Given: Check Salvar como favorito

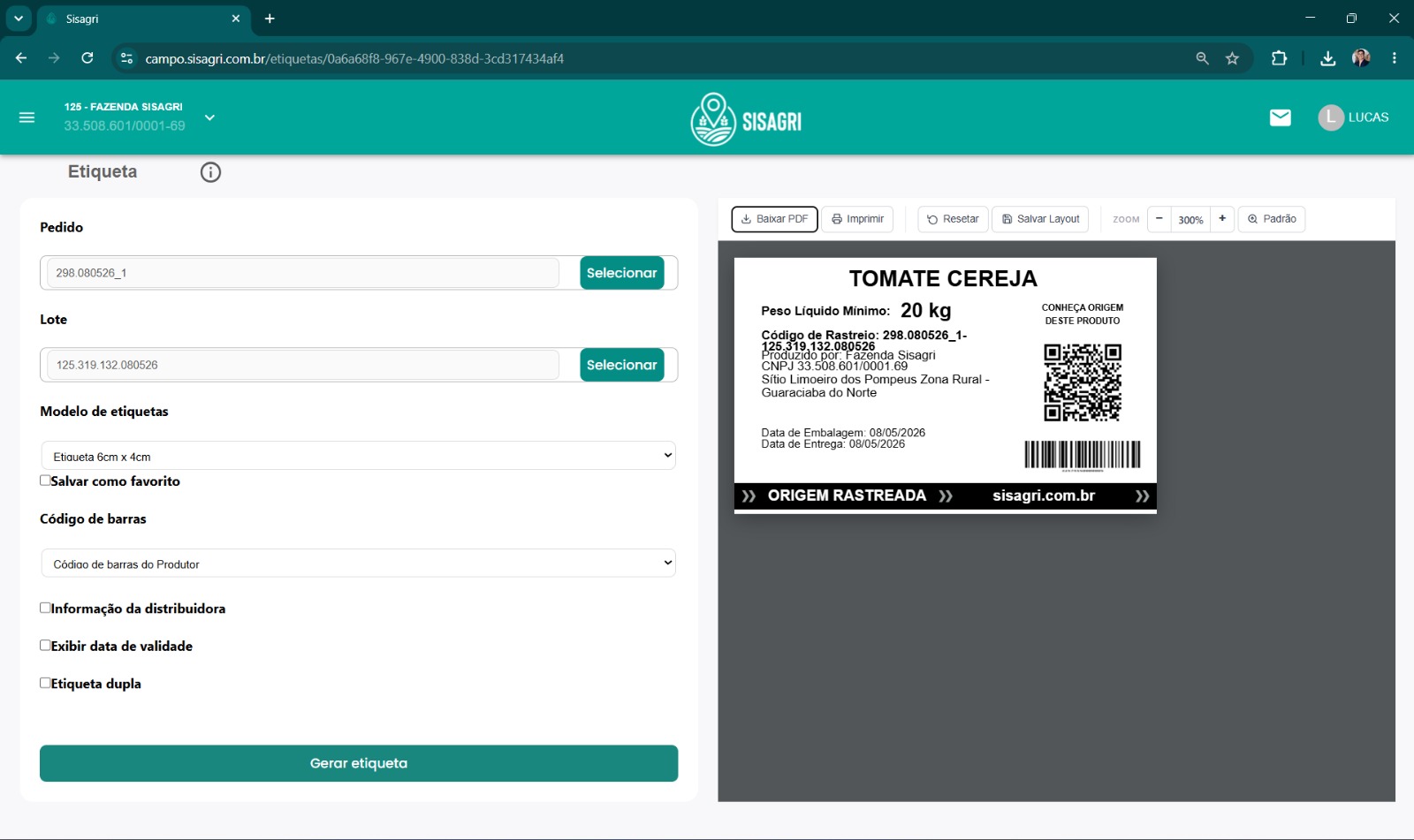Looking at the screenshot, I should click(x=45, y=481).
